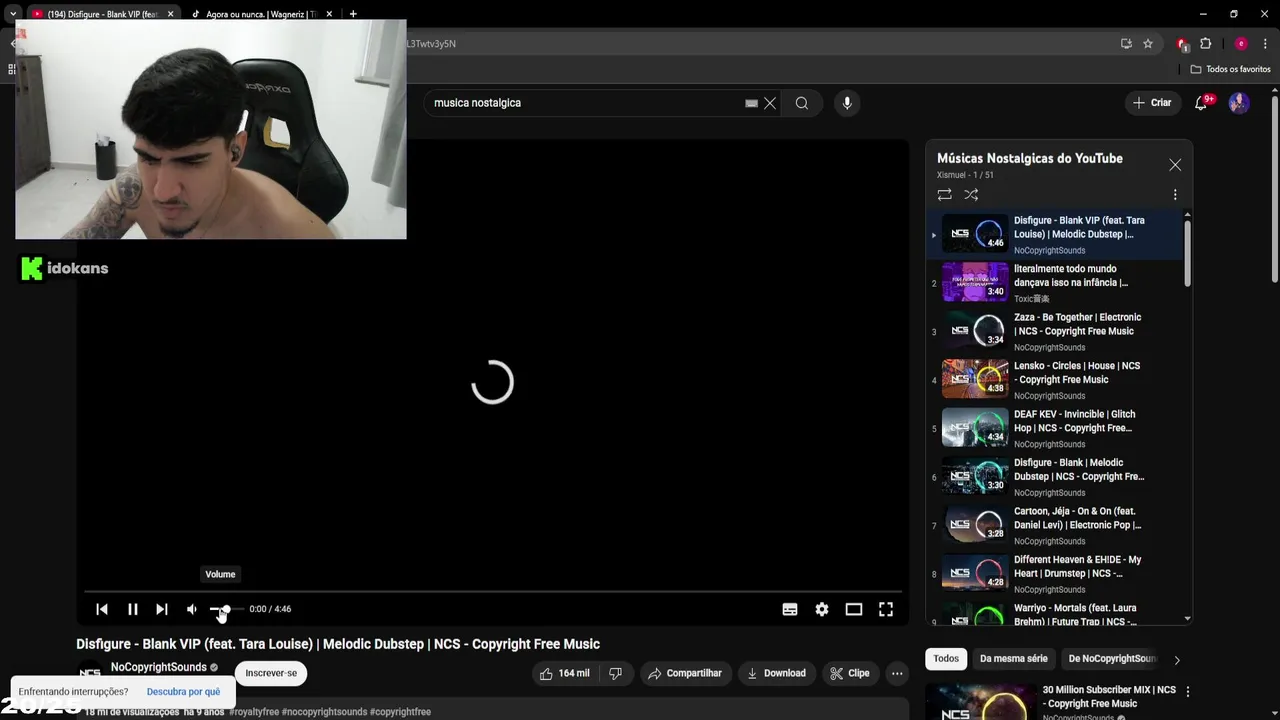1280x720 pixels.
Task: Click the install/cast icon in address bar
Action: point(1126,44)
